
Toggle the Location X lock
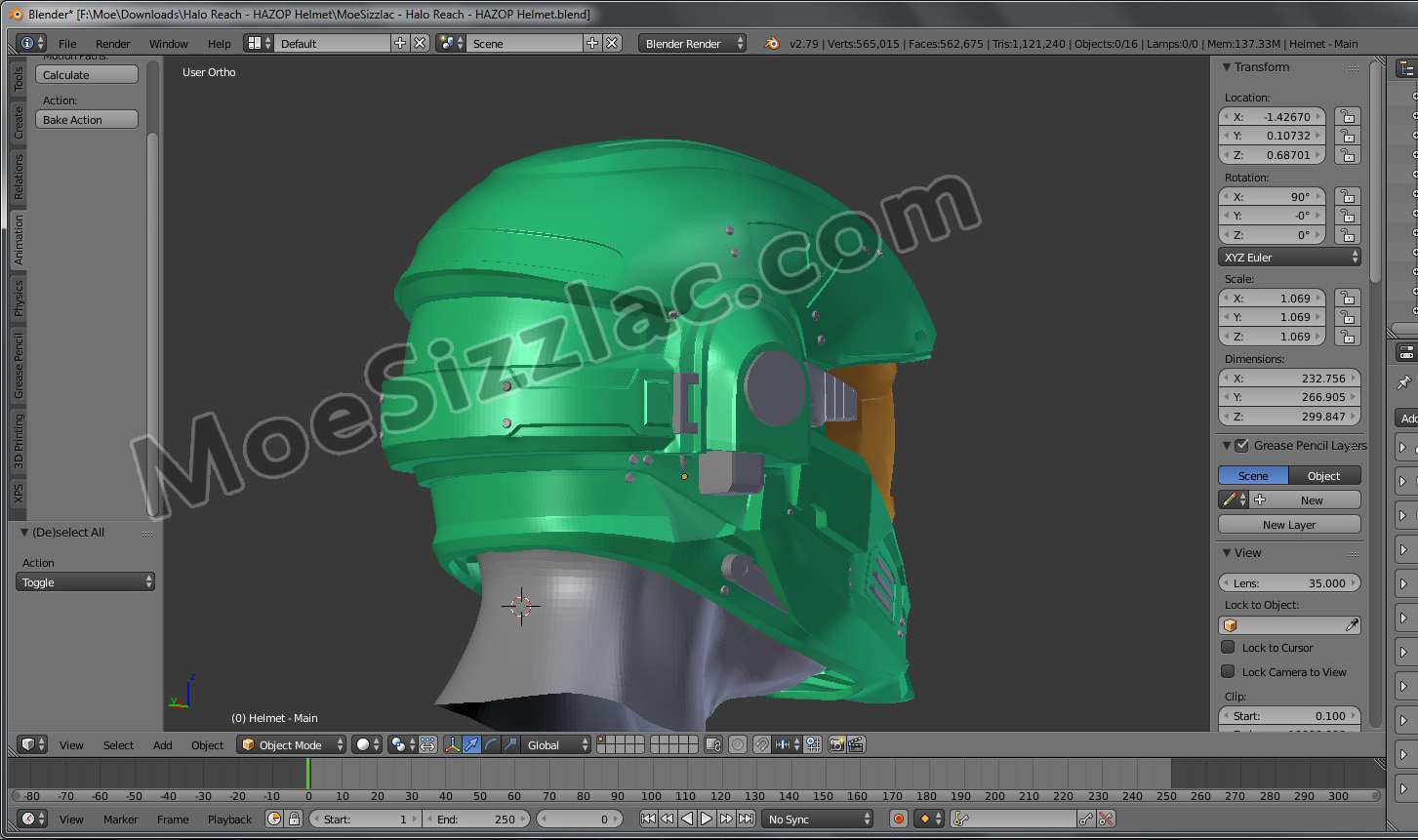(1347, 116)
